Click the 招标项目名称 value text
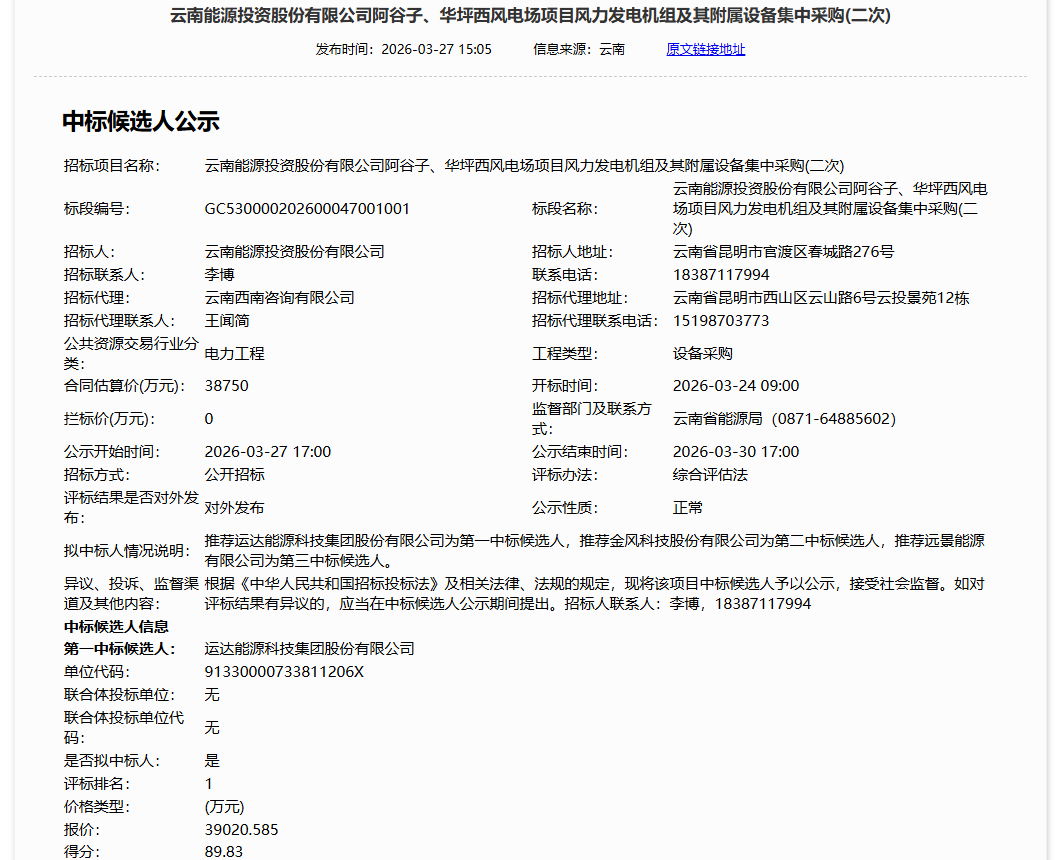This screenshot has width=1064, height=860. coord(524,166)
